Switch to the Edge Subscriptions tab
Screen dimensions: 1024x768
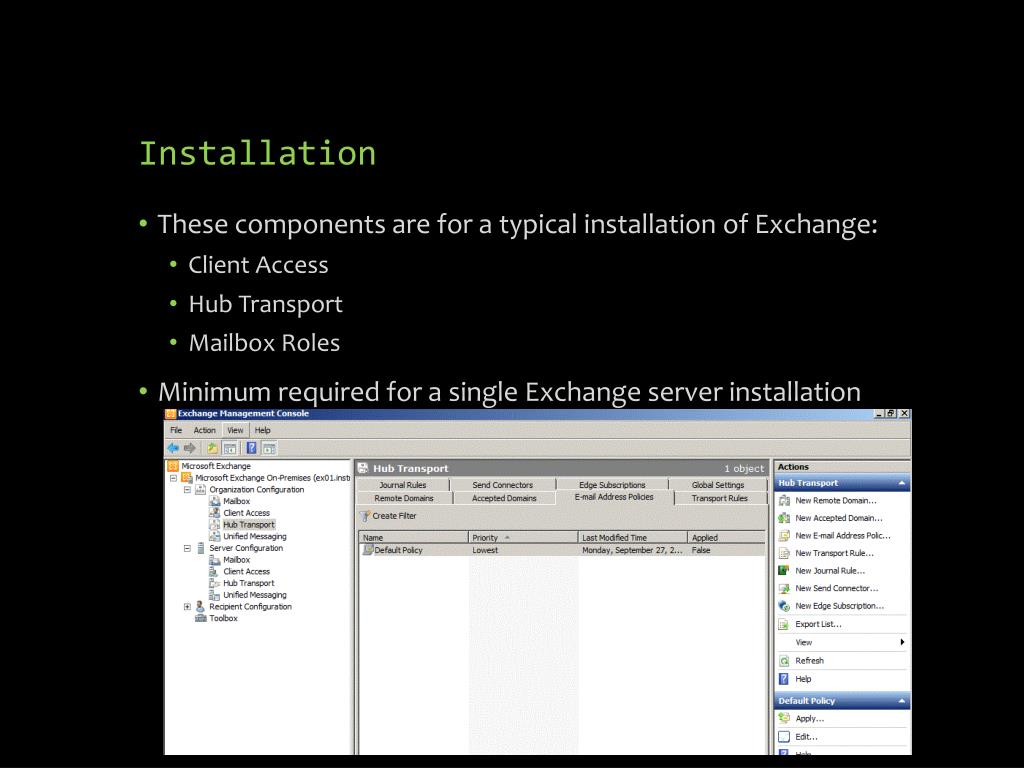[x=612, y=485]
